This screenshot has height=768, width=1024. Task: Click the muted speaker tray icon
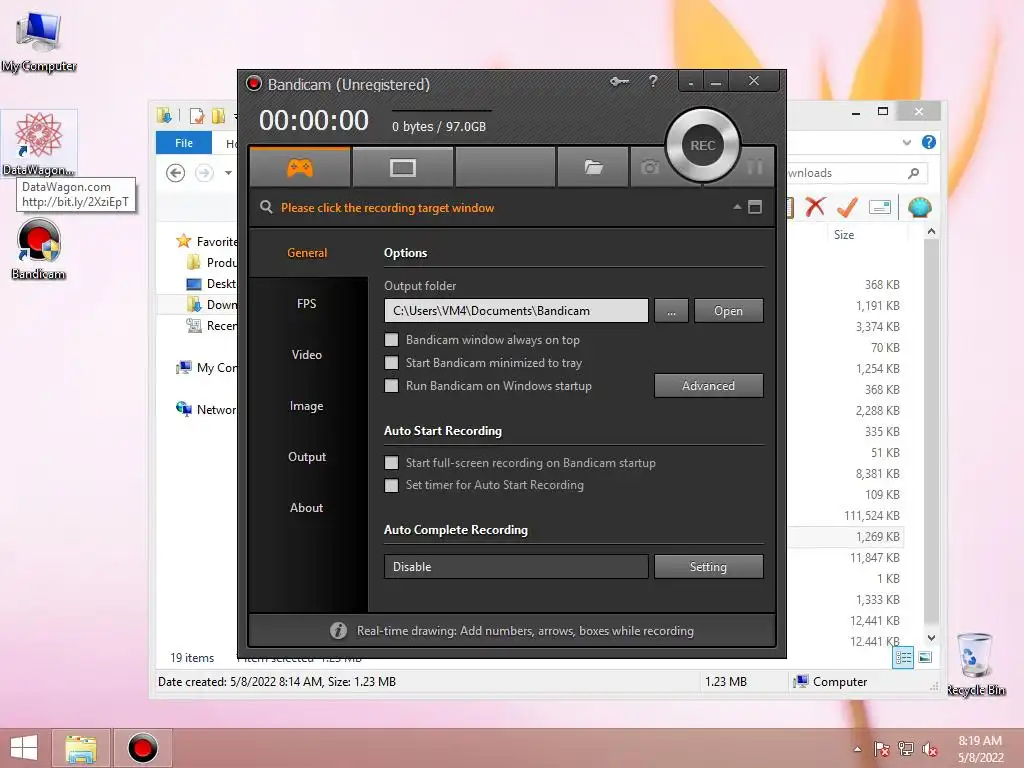(x=929, y=749)
